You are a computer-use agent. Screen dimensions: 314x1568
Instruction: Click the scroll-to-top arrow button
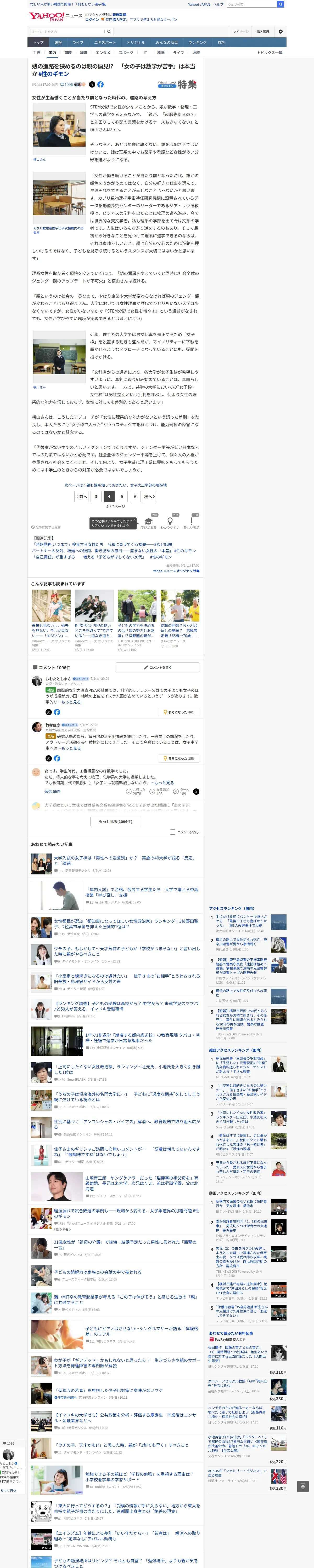[302, 1486]
